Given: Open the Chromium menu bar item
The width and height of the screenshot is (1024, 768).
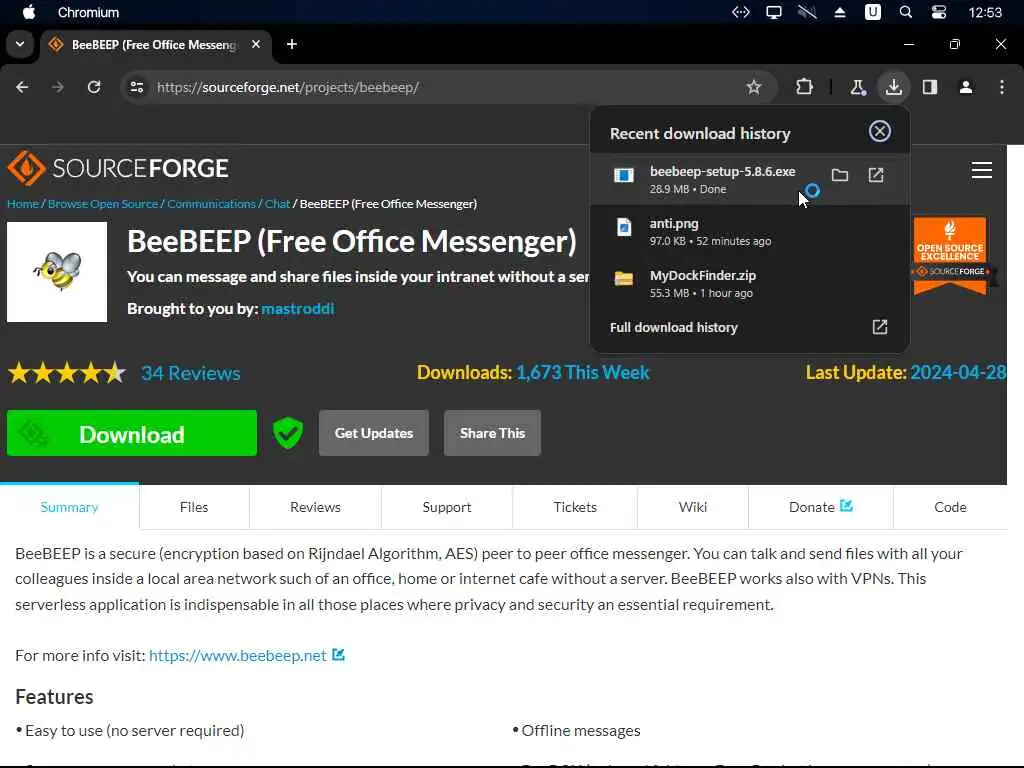Looking at the screenshot, I should coord(88,12).
